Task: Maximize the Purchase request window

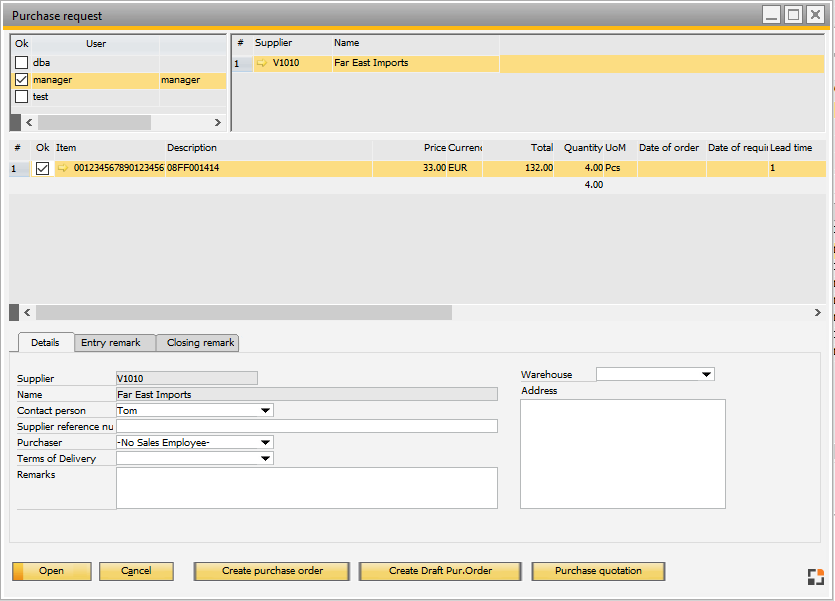Action: tap(793, 14)
